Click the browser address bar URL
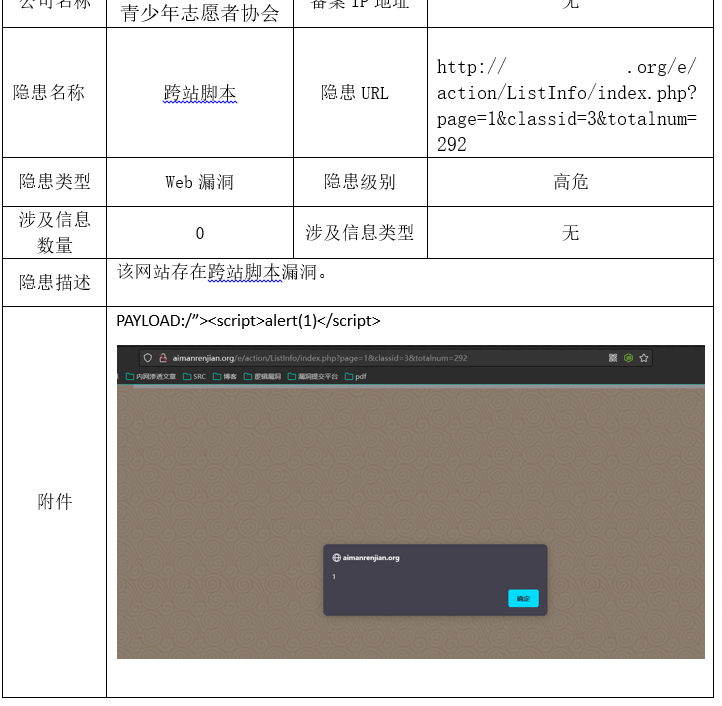The height and width of the screenshot is (706, 722). [320, 358]
